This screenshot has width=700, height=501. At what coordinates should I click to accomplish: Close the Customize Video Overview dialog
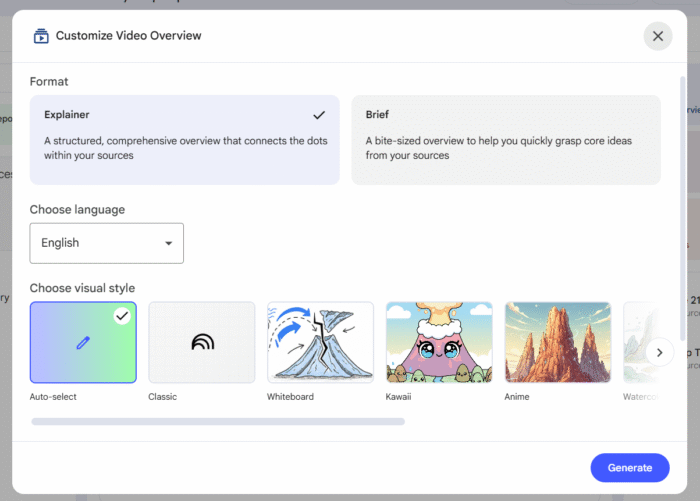click(x=658, y=36)
